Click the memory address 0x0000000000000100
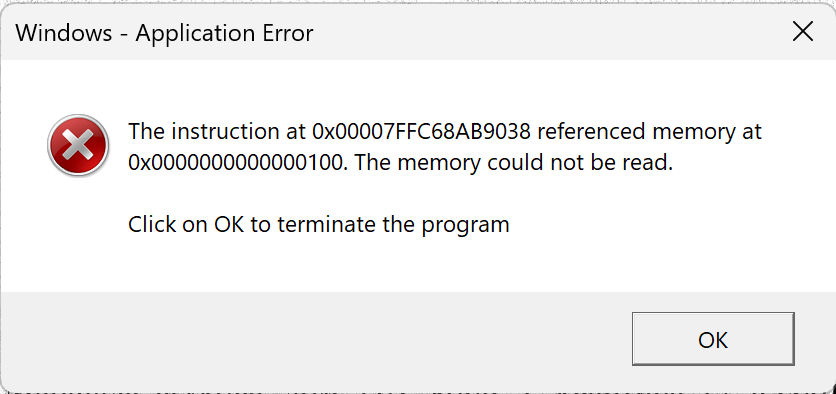The width and height of the screenshot is (836, 394). point(235,163)
